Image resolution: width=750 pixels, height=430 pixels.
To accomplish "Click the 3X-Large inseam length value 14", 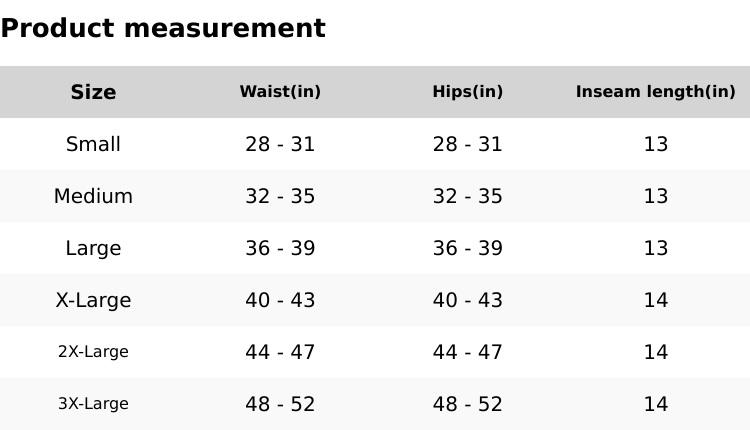I will [x=655, y=404].
